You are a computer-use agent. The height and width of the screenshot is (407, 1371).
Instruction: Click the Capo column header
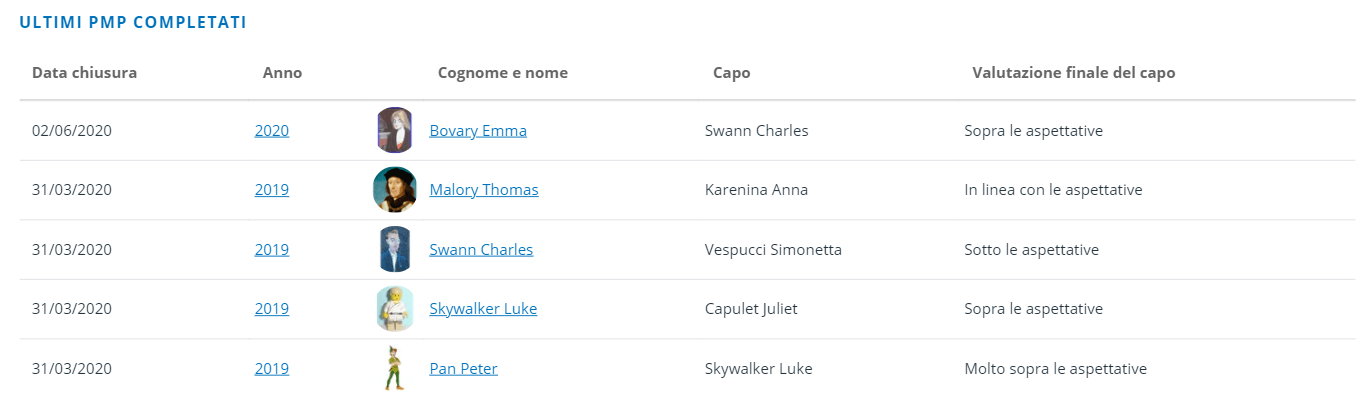[x=731, y=73]
